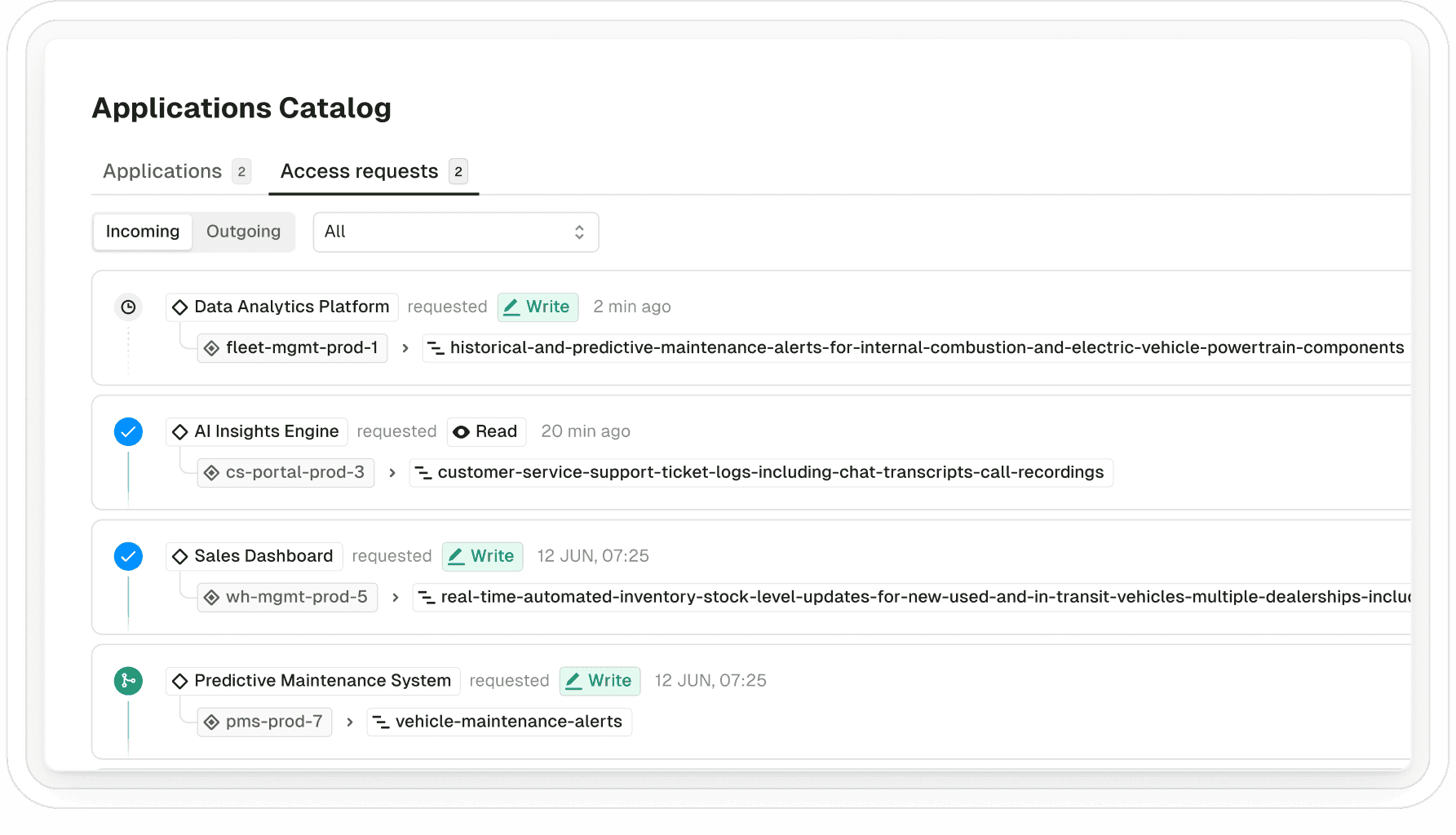The image size is (1456, 835).
Task: Click the arrow after wh-mgmt-prod-5
Action: point(395,597)
